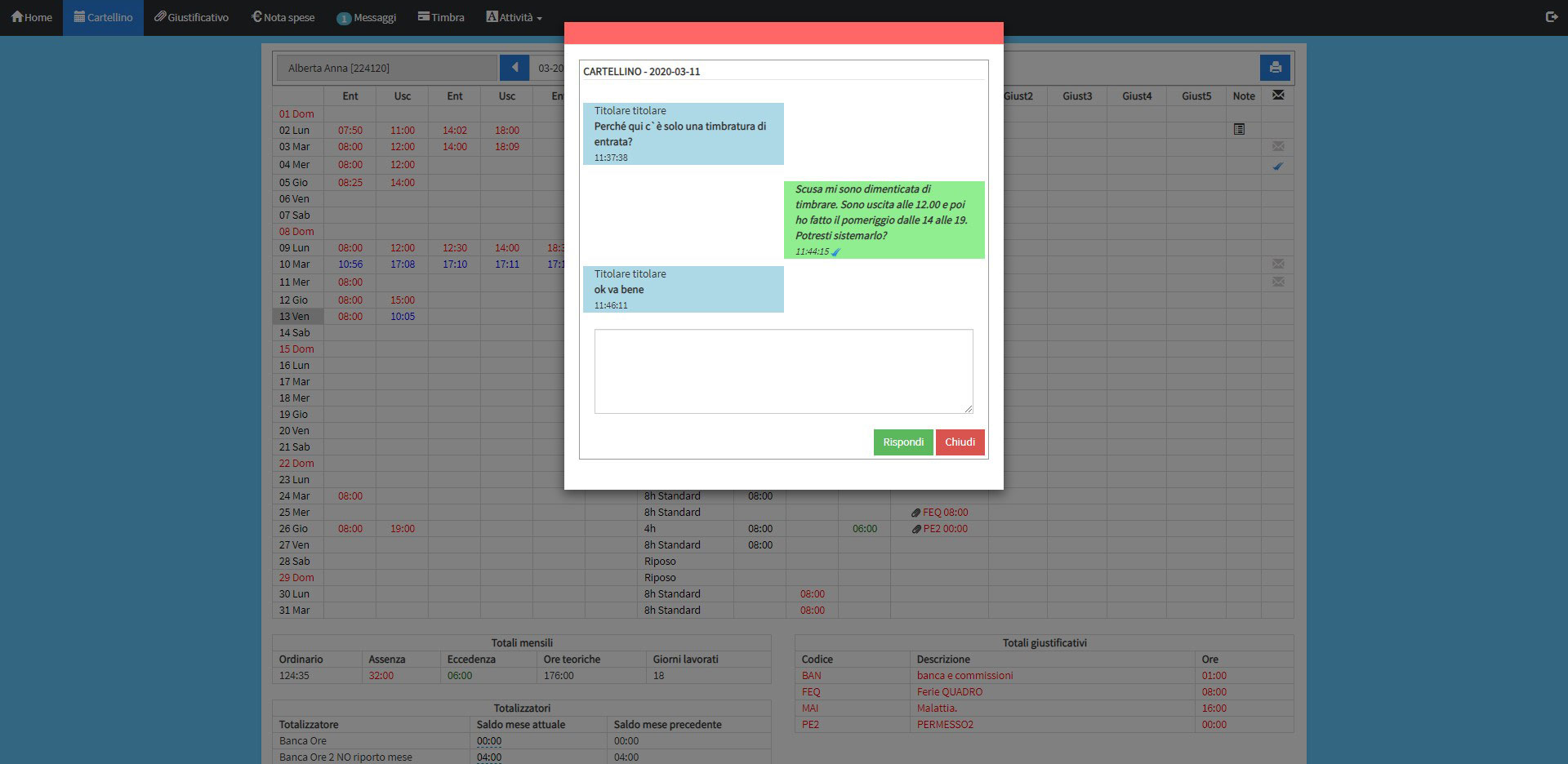Click the Ordinario value 124:35
Screen dimensions: 1568x764
pyautogui.click(x=295, y=675)
